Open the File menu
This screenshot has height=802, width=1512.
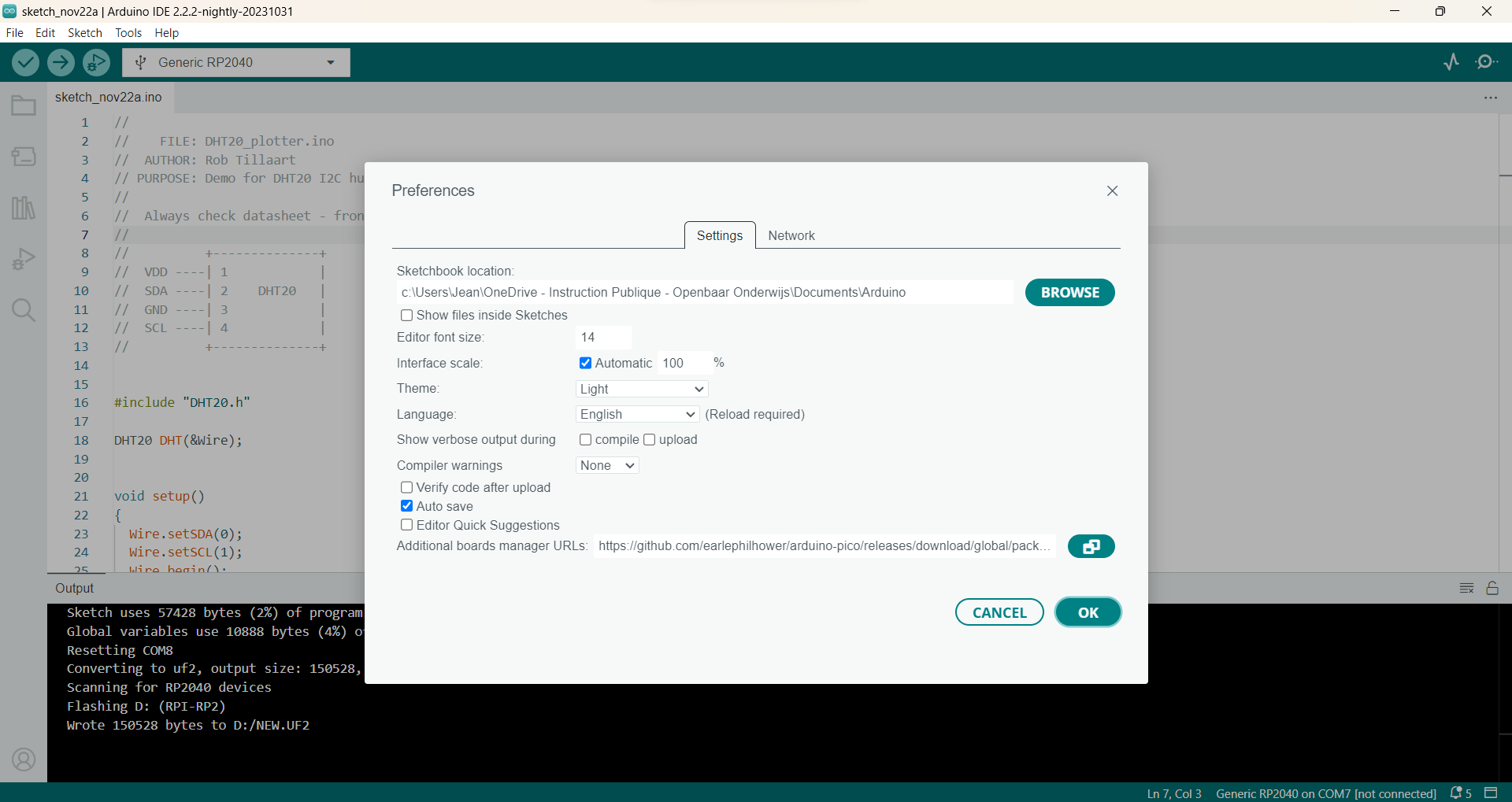pyautogui.click(x=14, y=33)
